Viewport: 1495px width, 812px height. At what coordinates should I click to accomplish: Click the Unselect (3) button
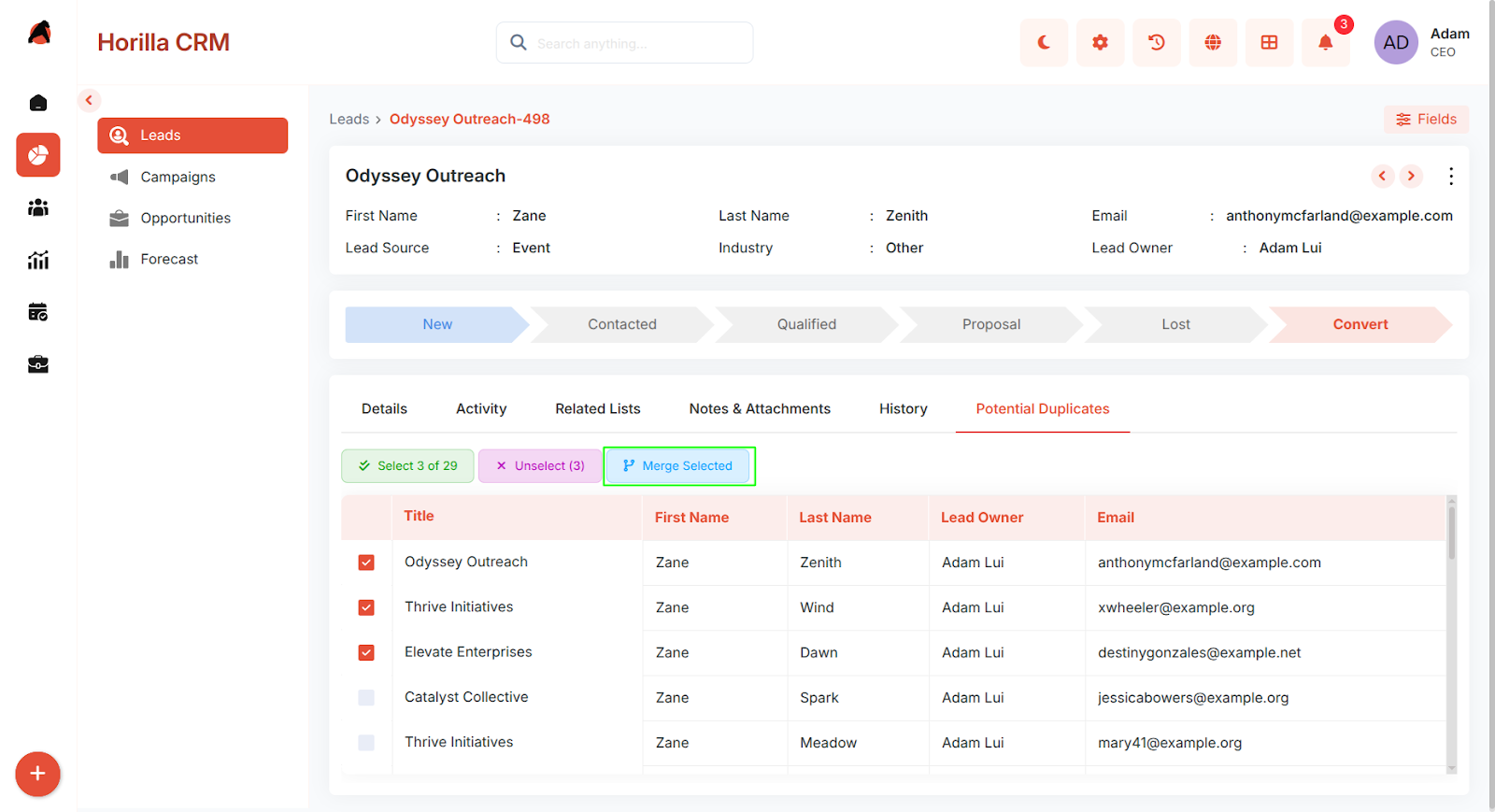point(540,466)
